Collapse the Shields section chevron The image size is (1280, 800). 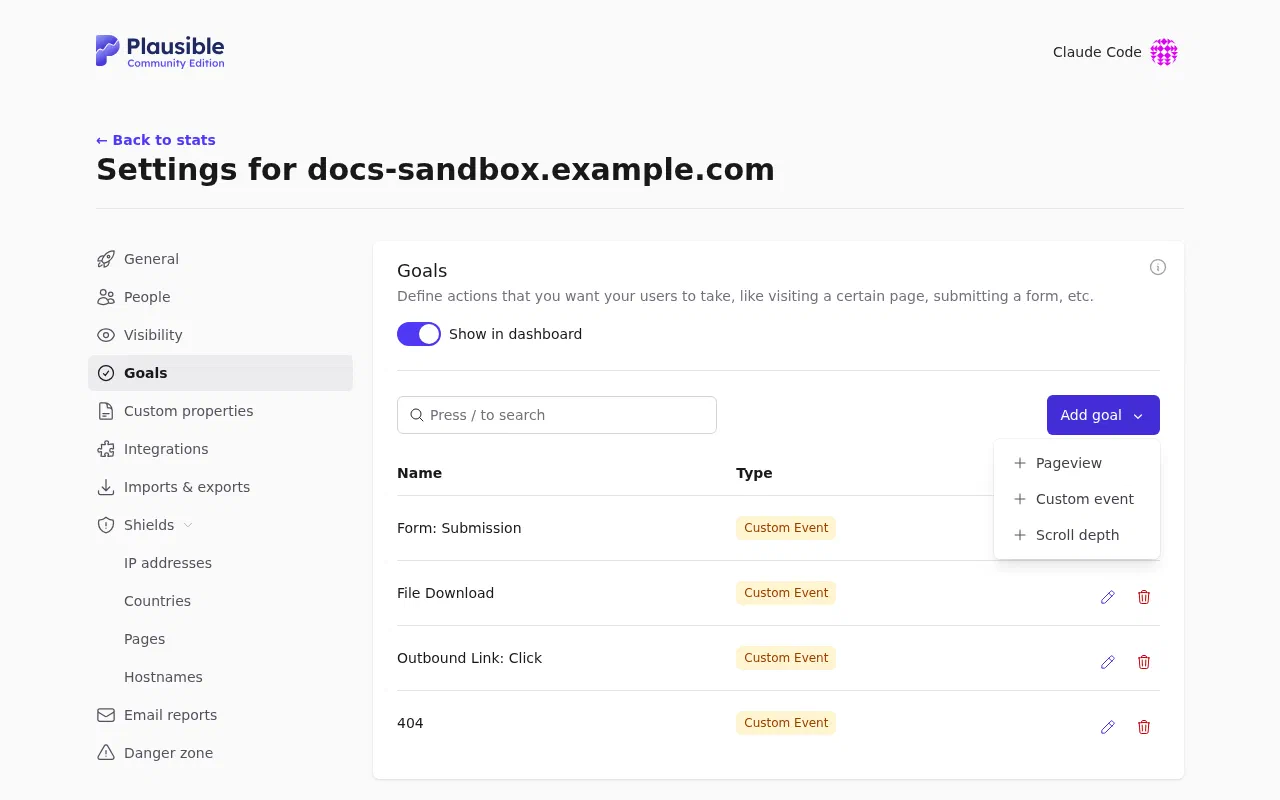tap(188, 525)
